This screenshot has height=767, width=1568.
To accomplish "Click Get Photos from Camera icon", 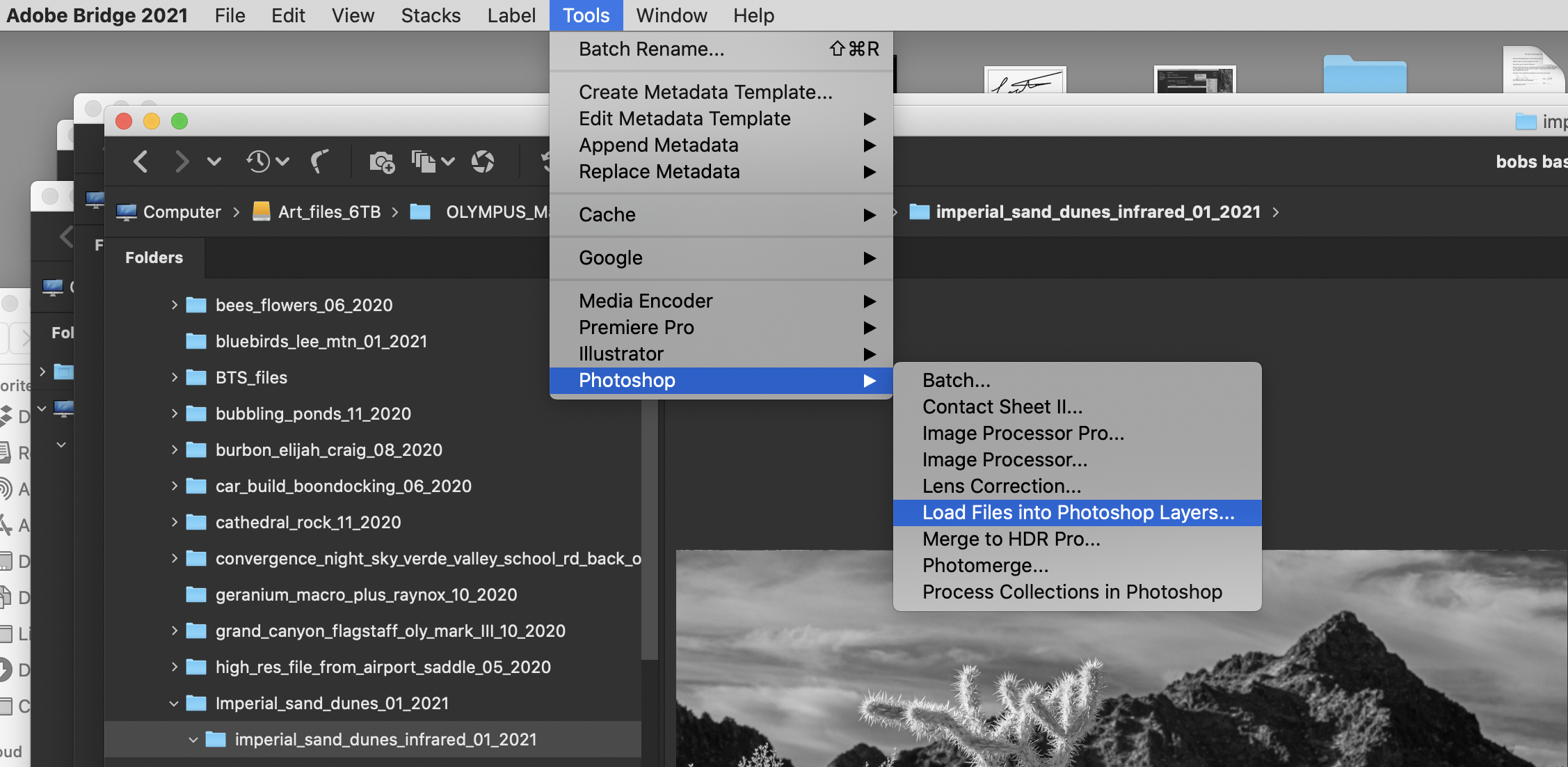I will coord(381,161).
